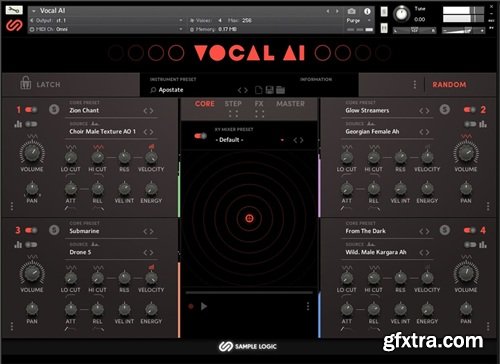Switch to the FX tab
Viewport: 500px width, 364px height.
coord(259,104)
